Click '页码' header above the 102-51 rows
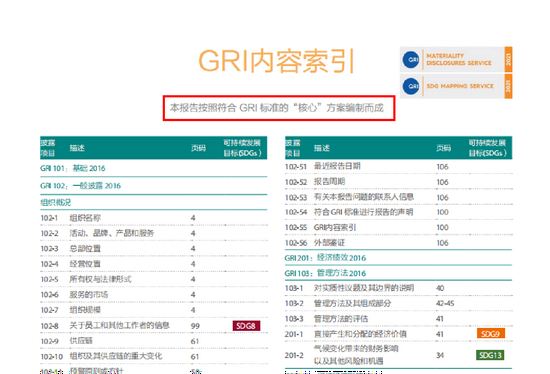The height and width of the screenshot is (374, 550). 443,148
